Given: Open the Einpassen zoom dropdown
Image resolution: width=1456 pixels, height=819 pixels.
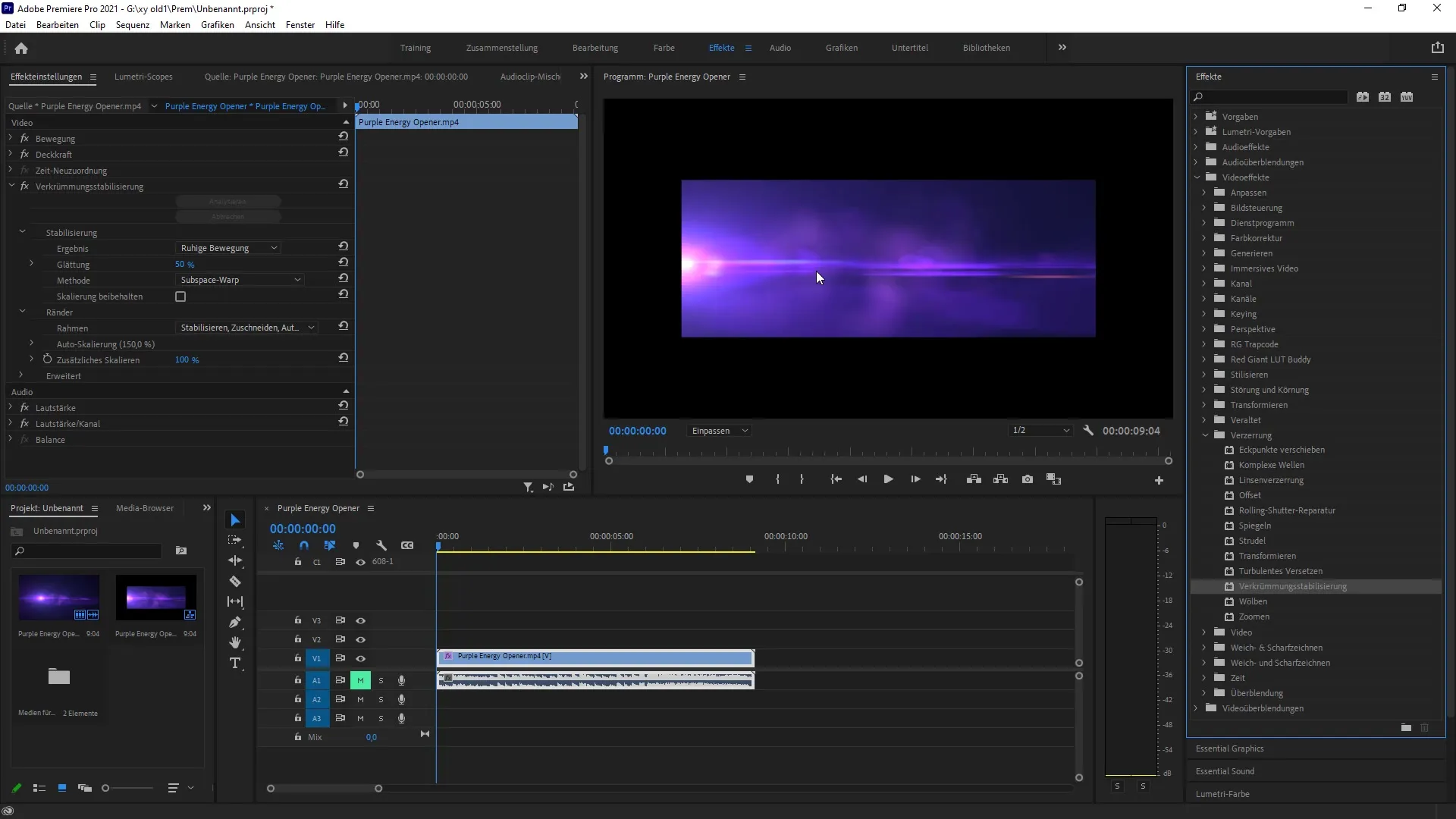Looking at the screenshot, I should tap(720, 431).
